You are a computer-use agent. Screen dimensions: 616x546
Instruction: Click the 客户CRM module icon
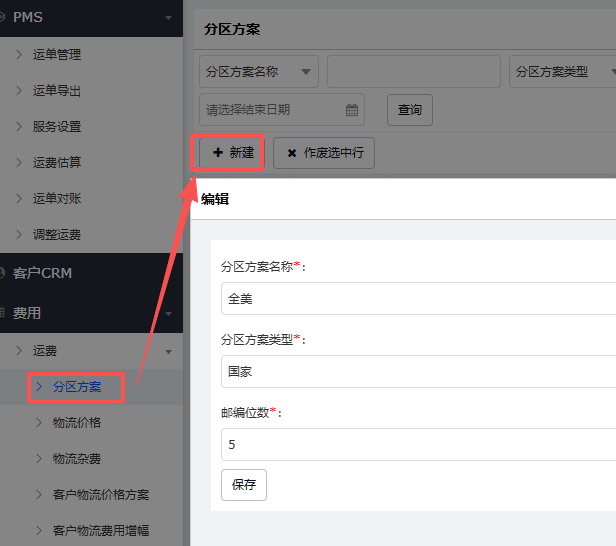point(3,273)
